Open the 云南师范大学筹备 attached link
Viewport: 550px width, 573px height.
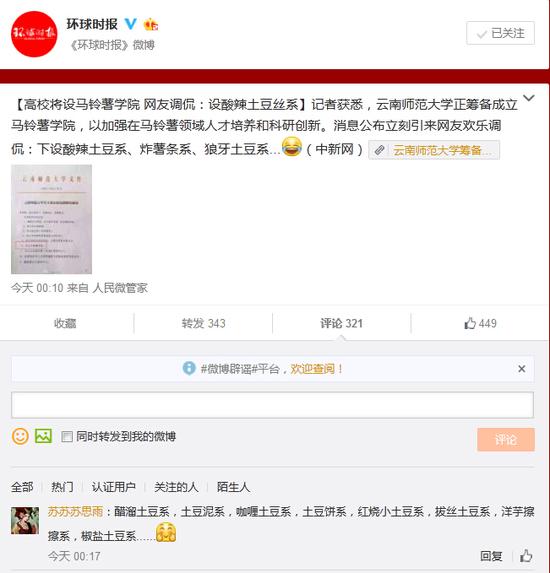click(x=434, y=150)
